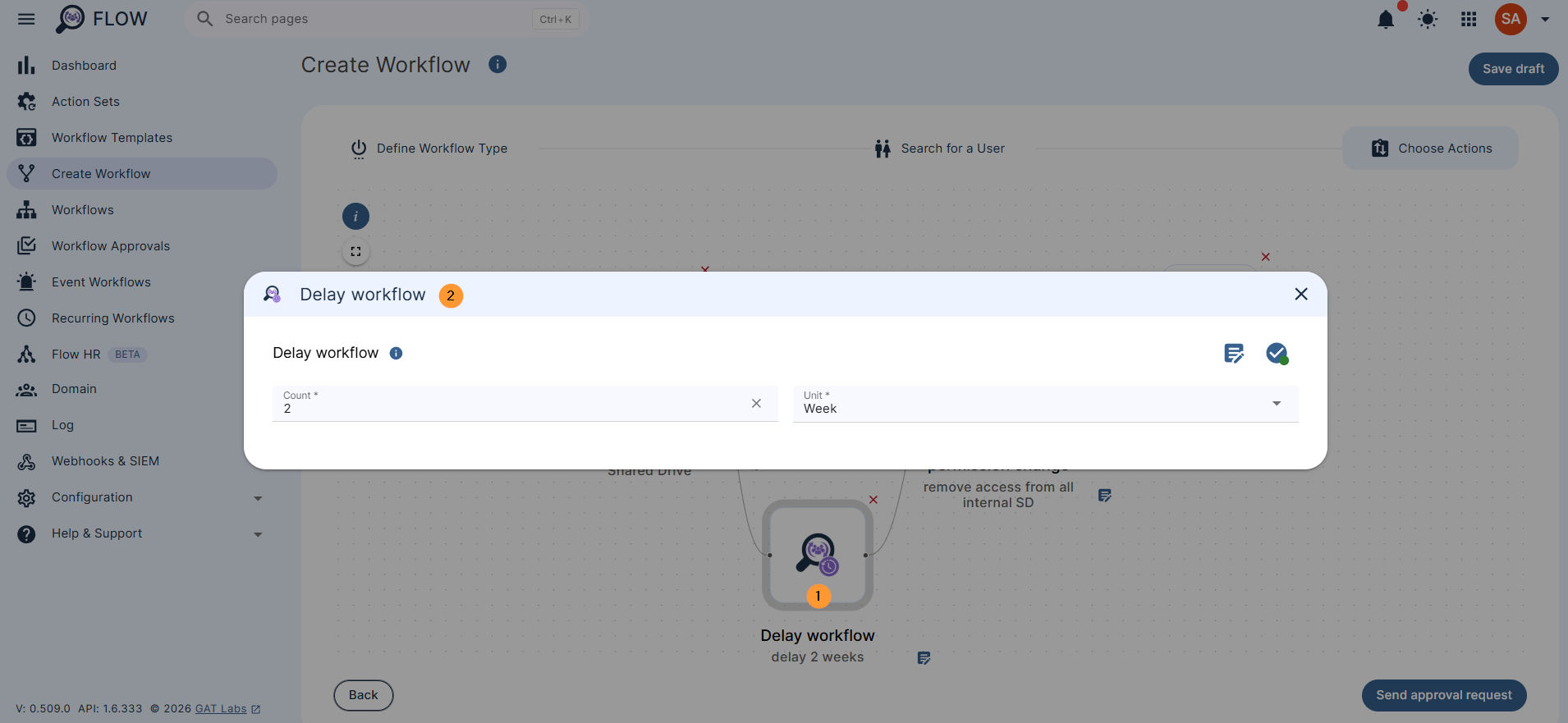1568x723 pixels.
Task: Click the info icon beside Delay workflow label
Action: (x=396, y=354)
